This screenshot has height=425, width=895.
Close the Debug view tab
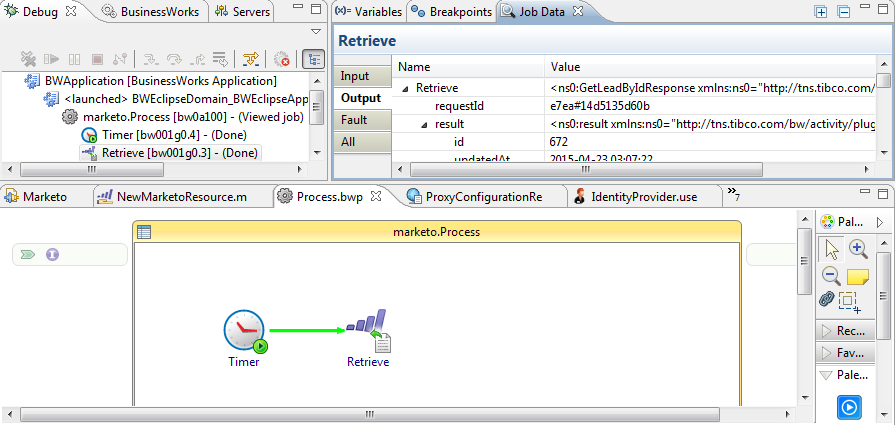pos(70,11)
